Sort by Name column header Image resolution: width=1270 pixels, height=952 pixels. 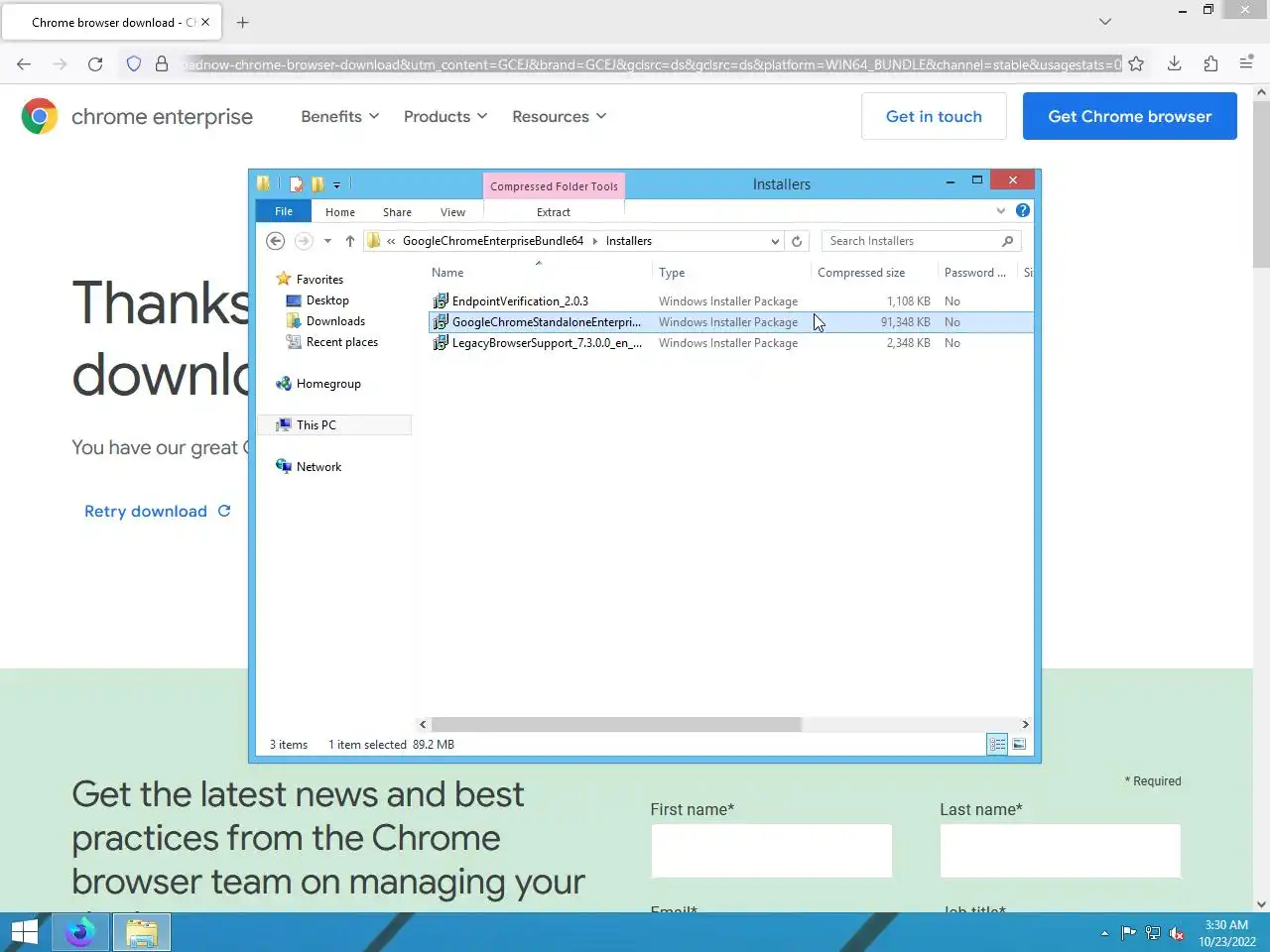tap(539, 273)
